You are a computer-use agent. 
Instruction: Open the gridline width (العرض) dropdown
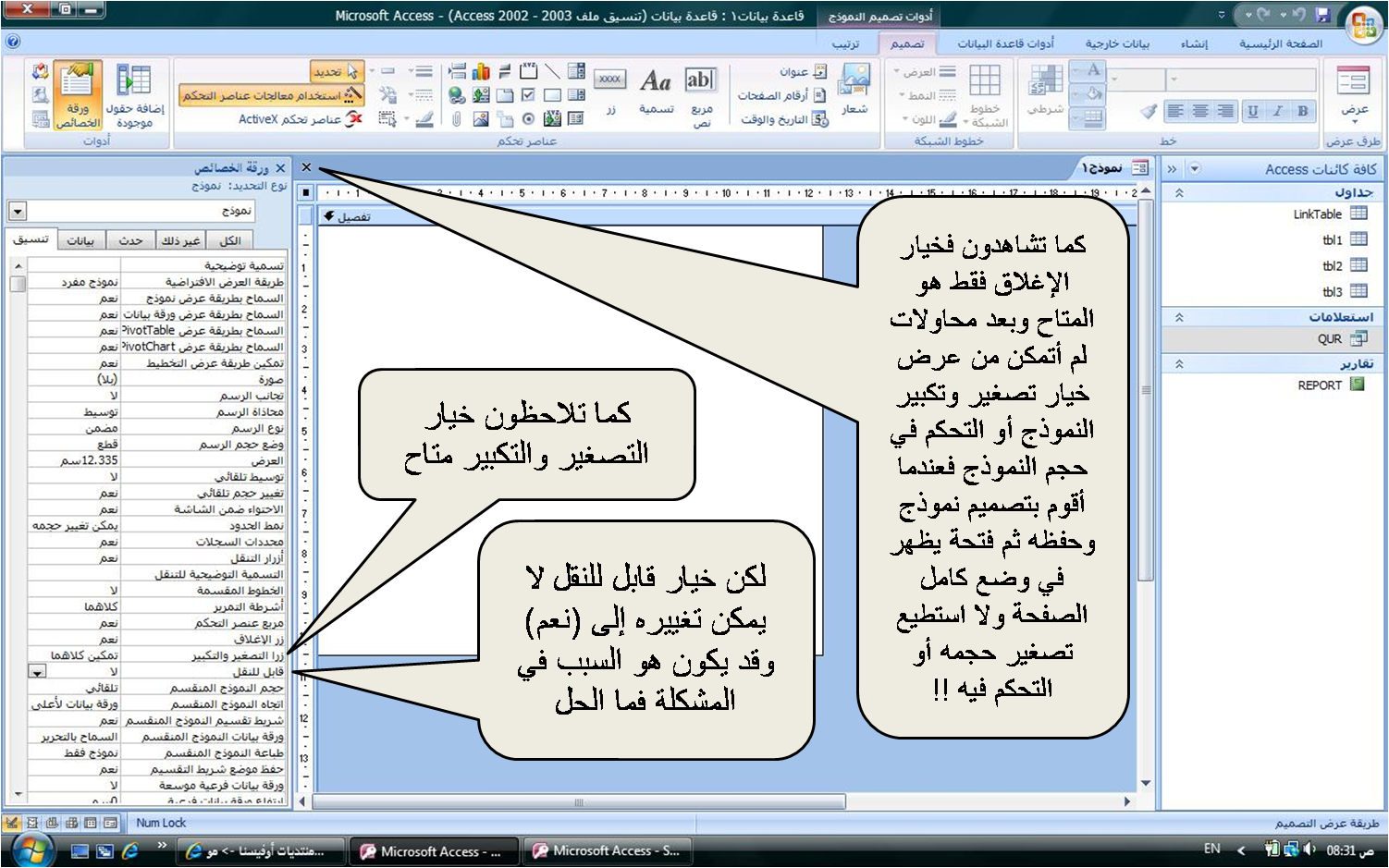tap(925, 71)
